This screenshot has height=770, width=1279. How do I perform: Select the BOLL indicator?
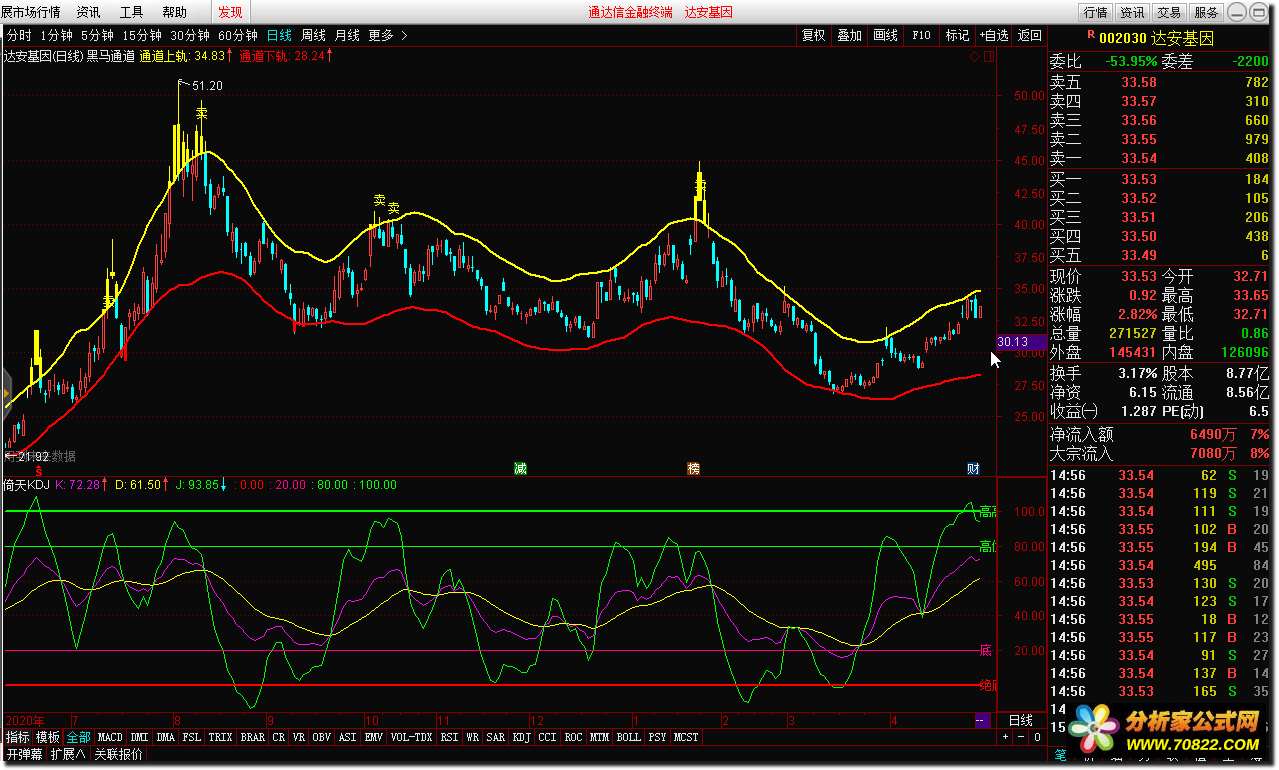click(x=628, y=737)
